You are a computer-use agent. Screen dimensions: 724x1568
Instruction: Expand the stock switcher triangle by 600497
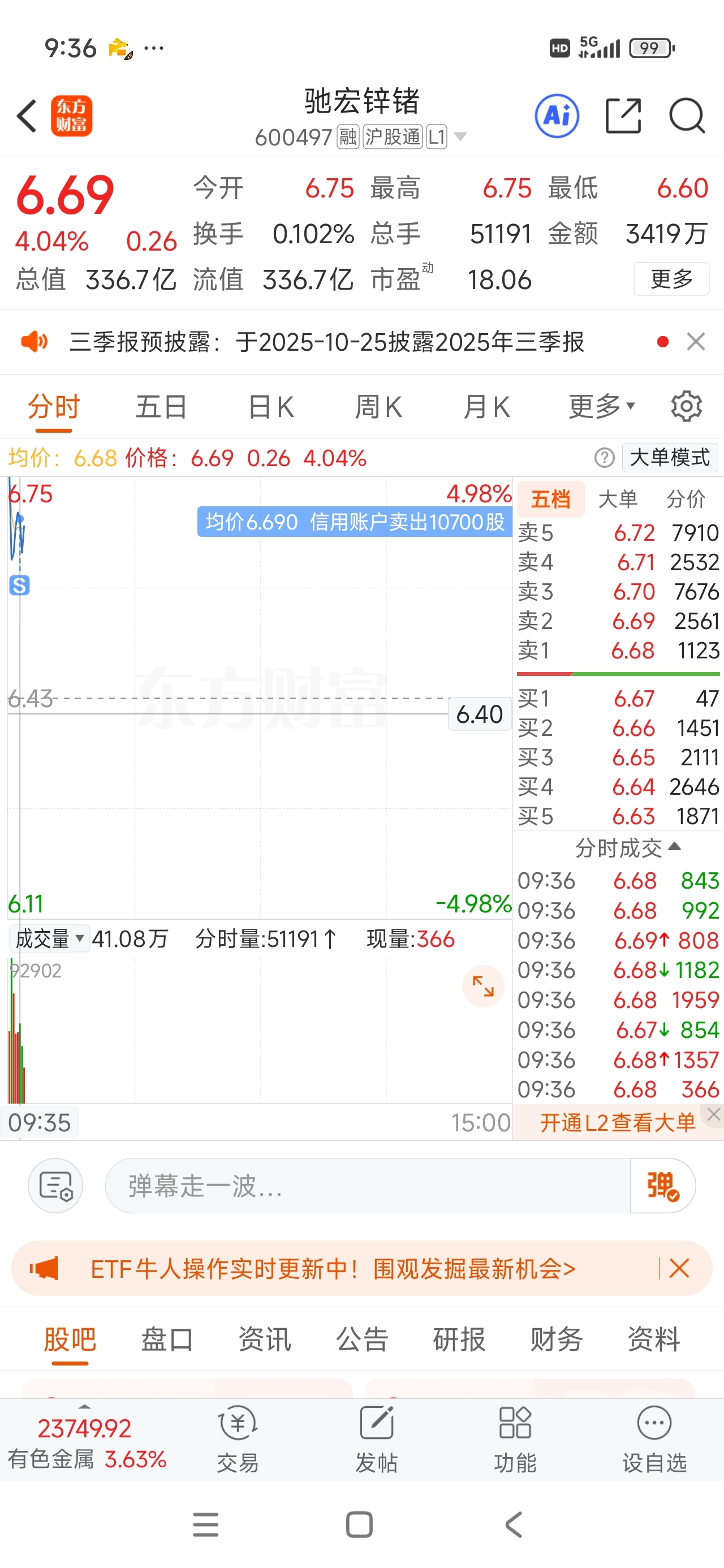point(460,136)
